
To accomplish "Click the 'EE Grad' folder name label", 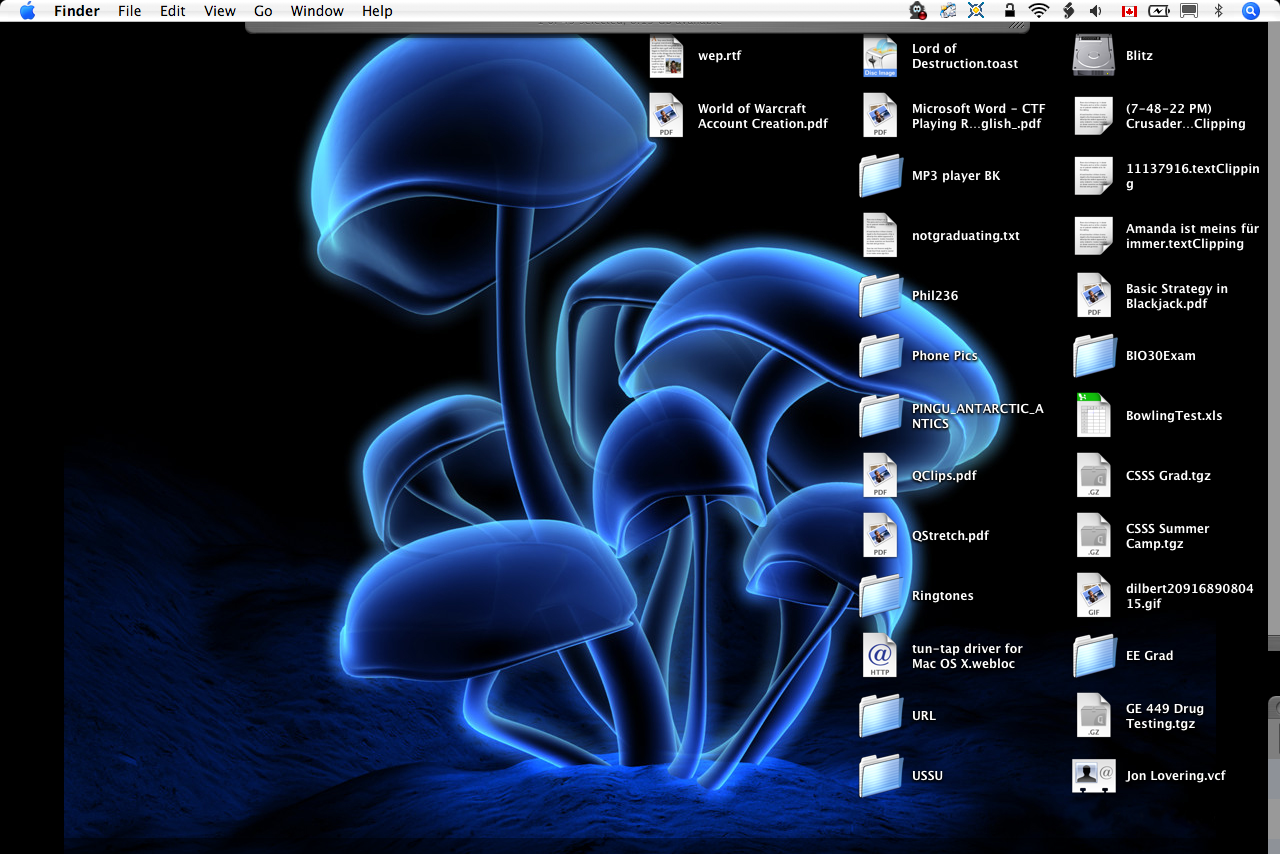I will click(x=1150, y=656).
